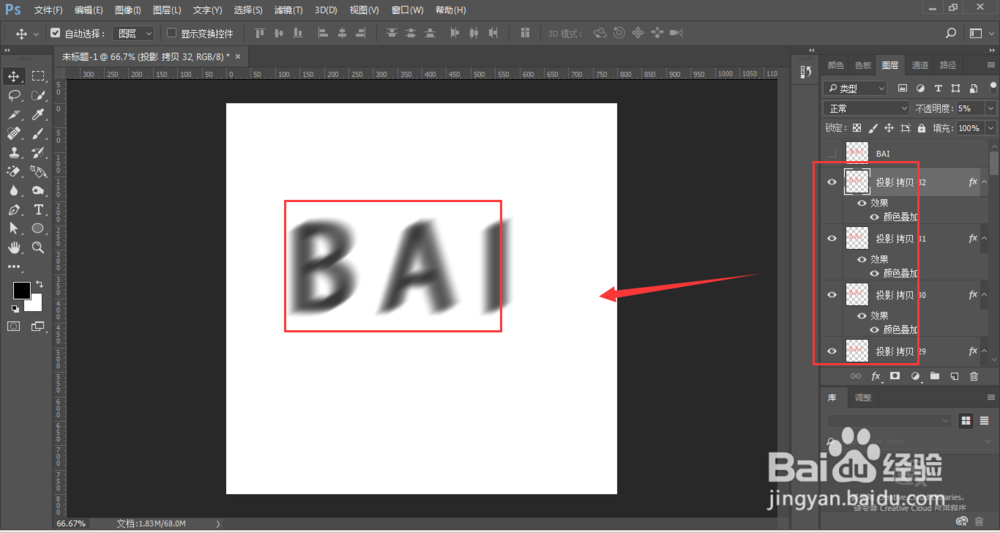Change the screen mode
This screenshot has height=533, width=1000.
(x=38, y=326)
